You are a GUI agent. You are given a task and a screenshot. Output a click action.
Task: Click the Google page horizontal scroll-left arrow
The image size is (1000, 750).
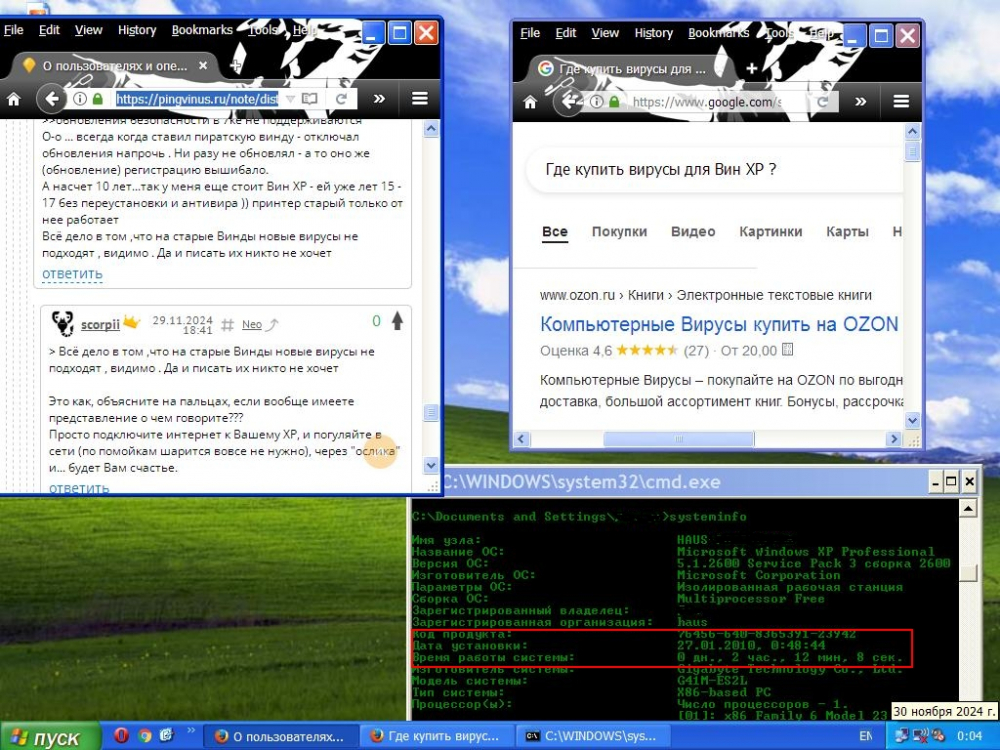[522, 439]
